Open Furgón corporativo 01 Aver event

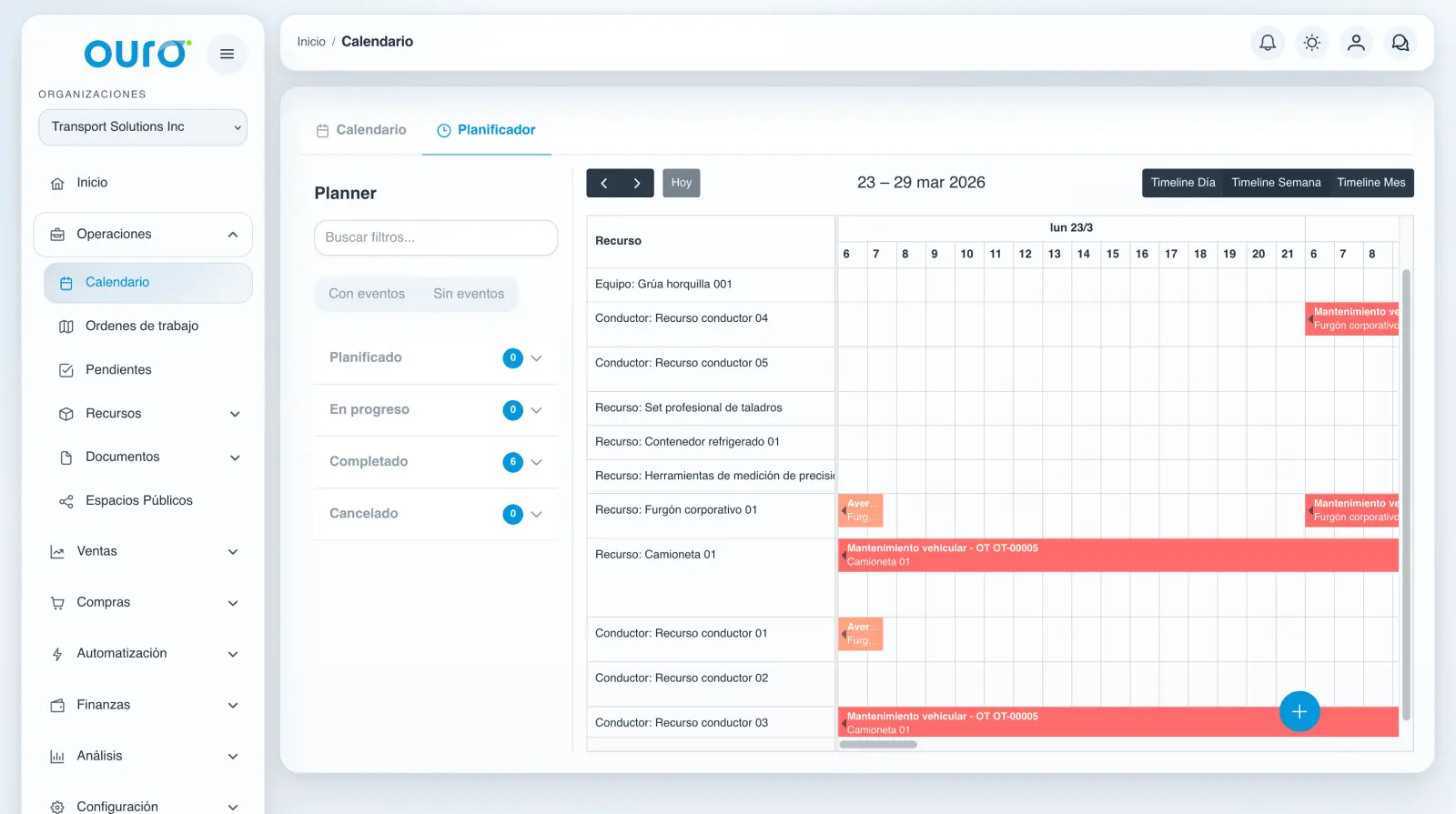pos(861,510)
